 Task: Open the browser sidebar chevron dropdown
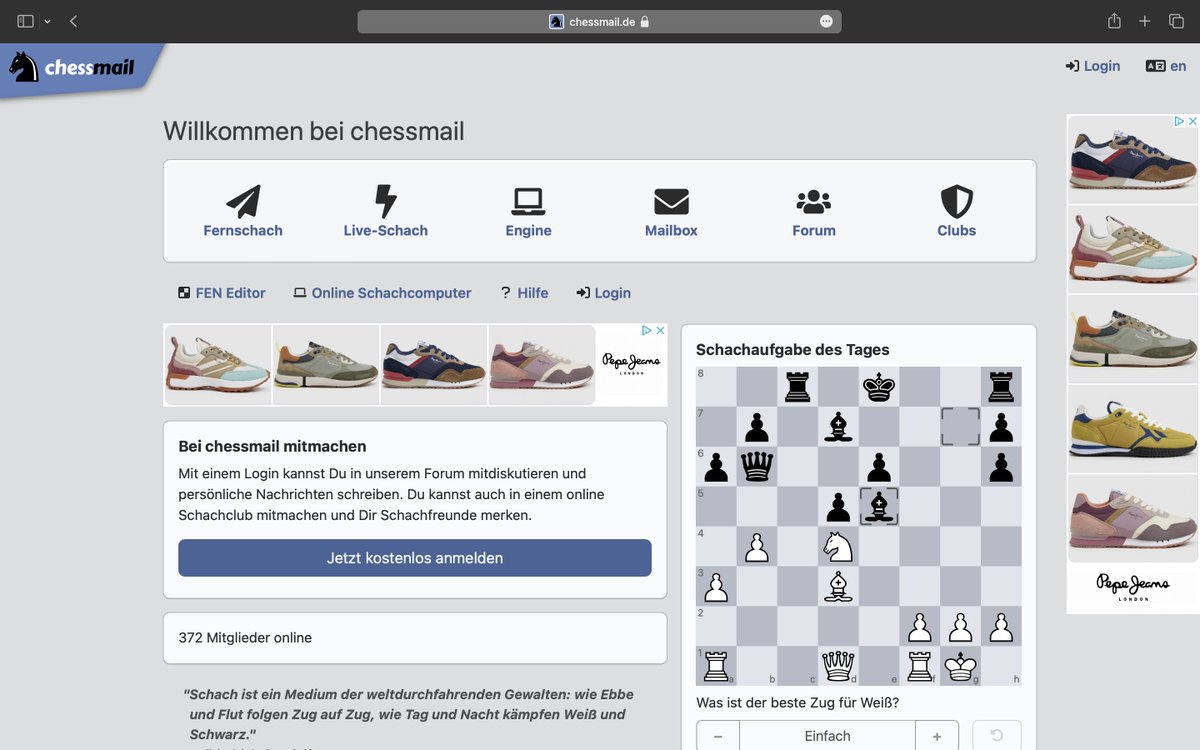(x=47, y=20)
